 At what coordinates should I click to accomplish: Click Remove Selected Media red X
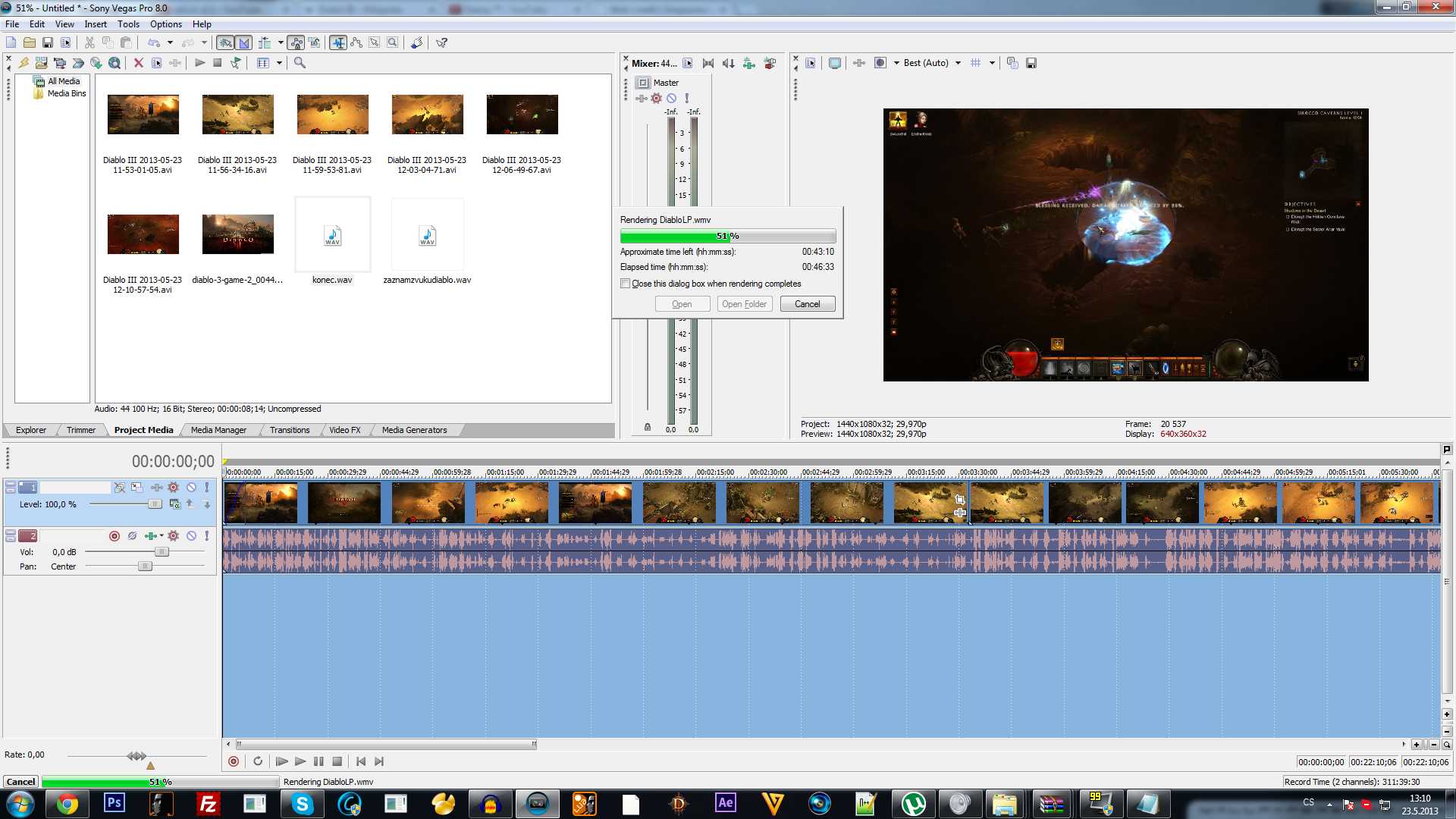pyautogui.click(x=138, y=63)
